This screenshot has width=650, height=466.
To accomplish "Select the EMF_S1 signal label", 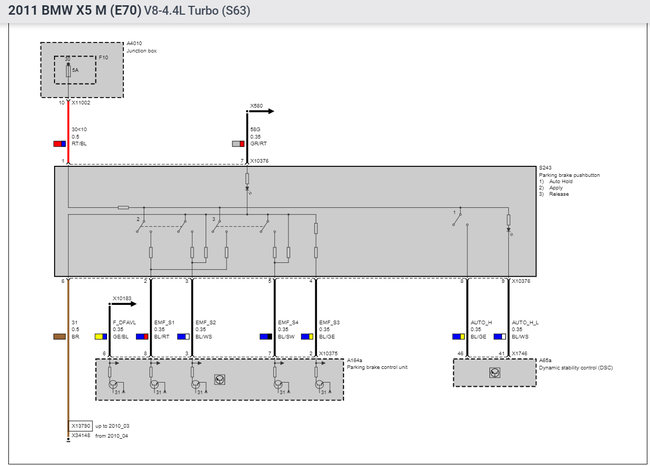I will click(x=165, y=323).
